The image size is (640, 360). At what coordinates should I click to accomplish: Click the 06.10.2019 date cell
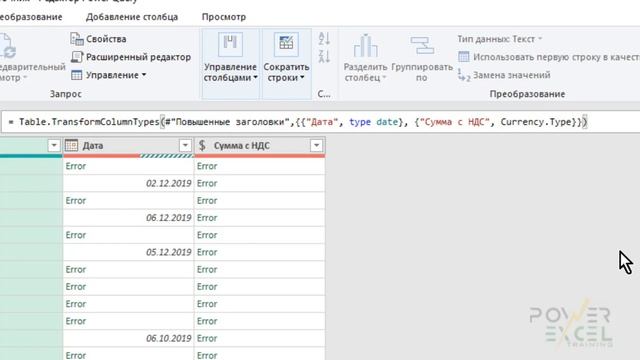click(128, 338)
